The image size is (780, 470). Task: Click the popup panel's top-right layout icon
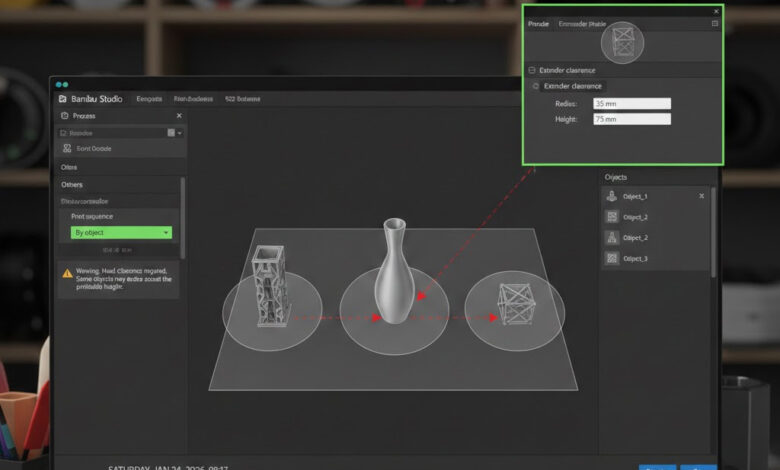pyautogui.click(x=714, y=23)
